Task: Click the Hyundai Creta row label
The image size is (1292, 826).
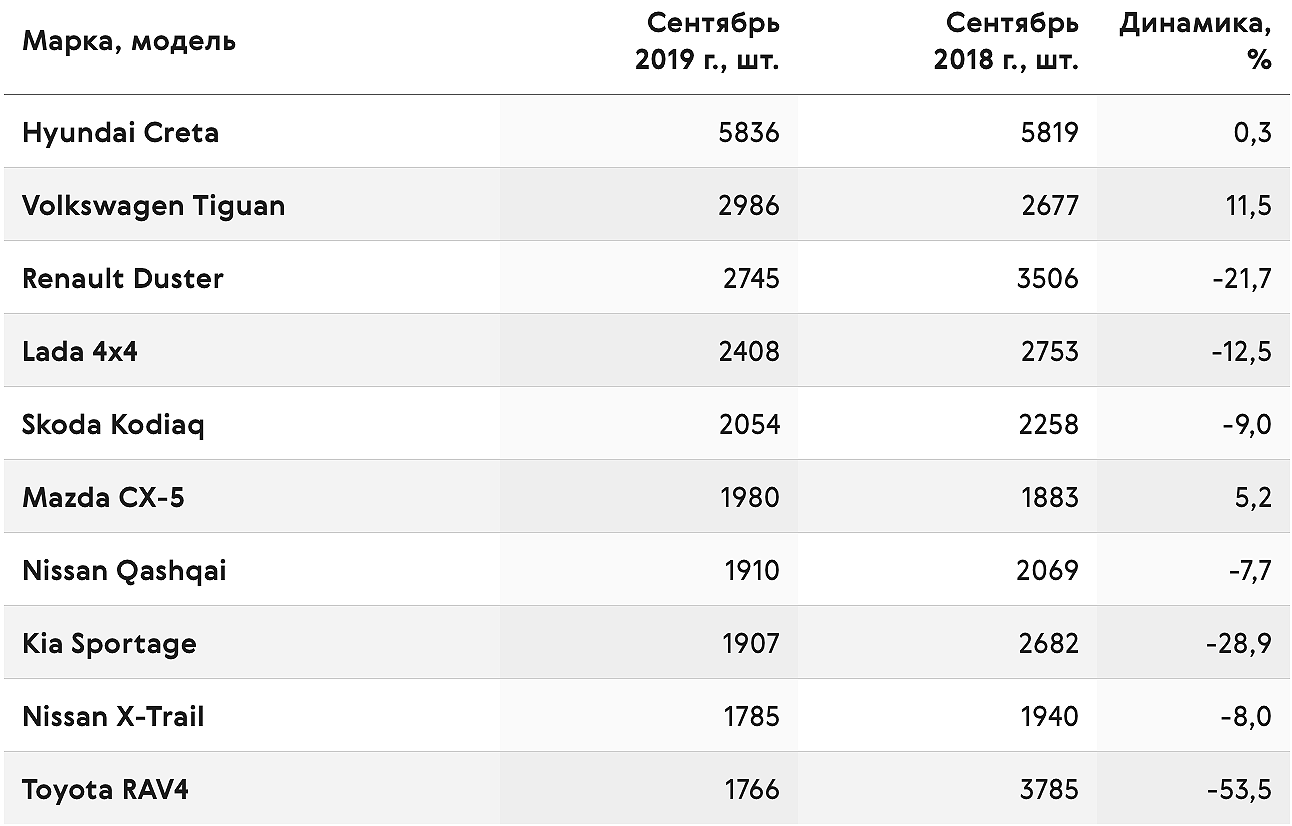Action: (x=120, y=133)
